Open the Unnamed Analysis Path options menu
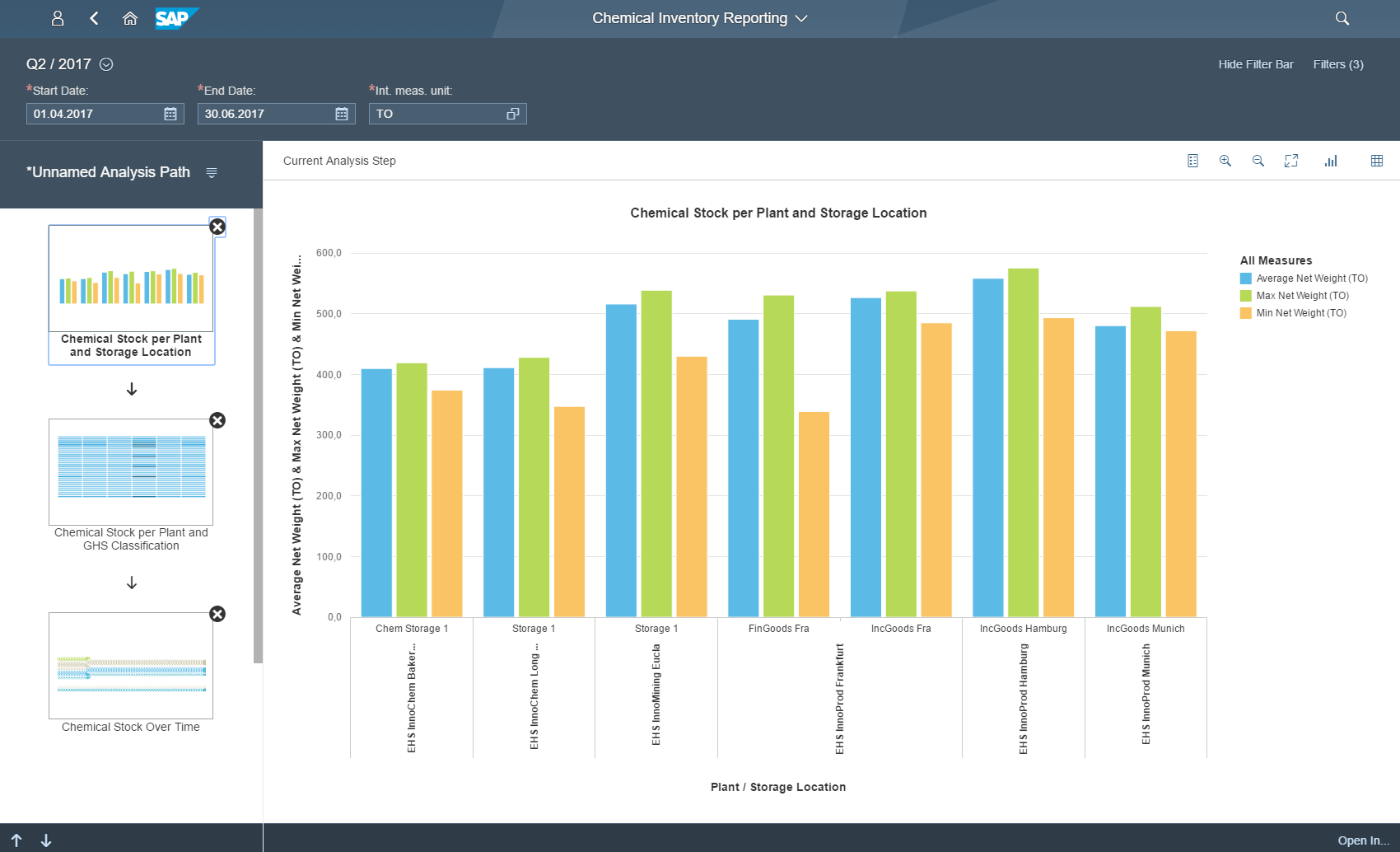Screen dimensions: 1400x852 point(212,173)
